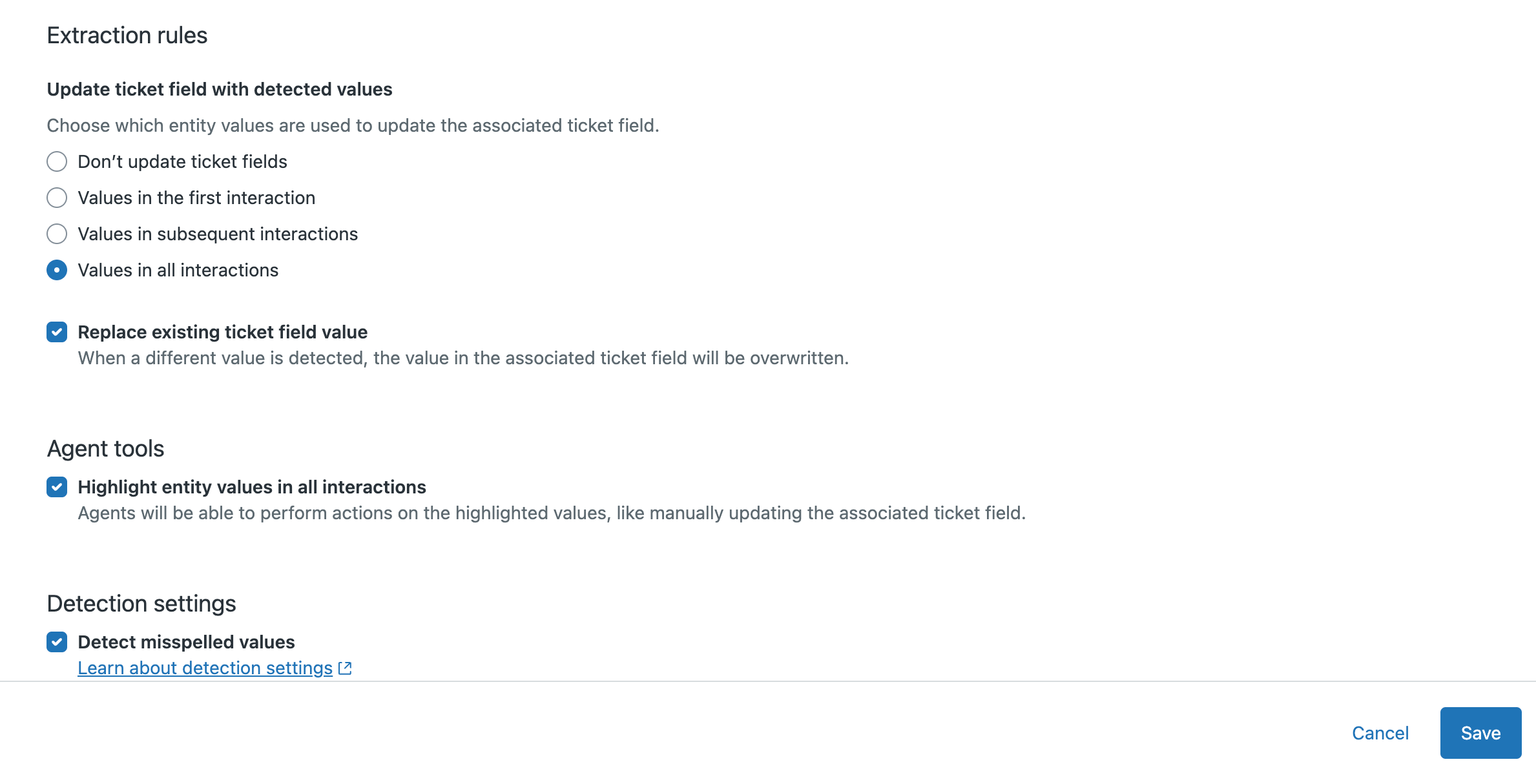Pick the "Values in subsequent interactions" radio circle

pyautogui.click(x=57, y=234)
